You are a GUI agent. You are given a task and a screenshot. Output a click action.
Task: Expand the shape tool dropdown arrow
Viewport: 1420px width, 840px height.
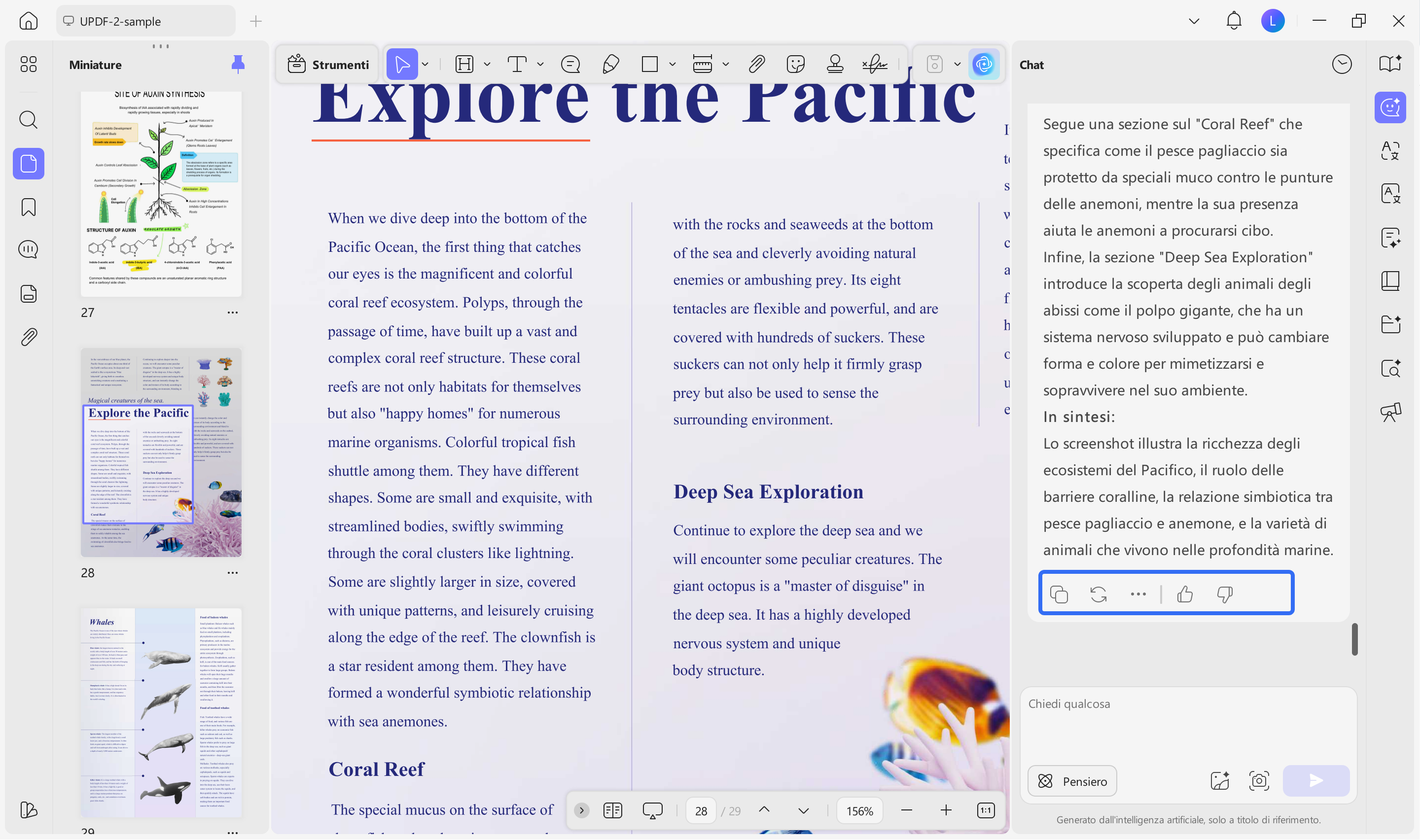(x=673, y=64)
